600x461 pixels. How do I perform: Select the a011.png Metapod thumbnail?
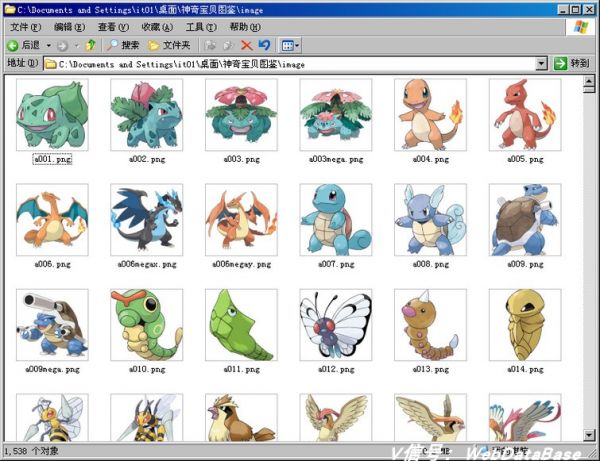(241, 325)
